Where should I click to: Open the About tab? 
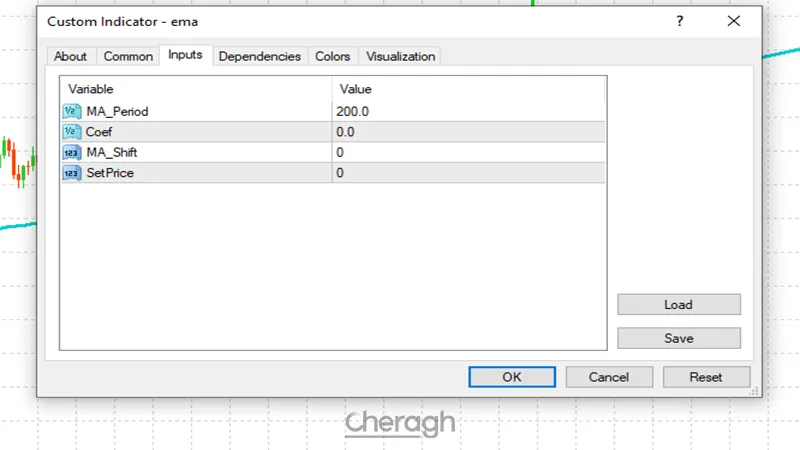pyautogui.click(x=70, y=57)
